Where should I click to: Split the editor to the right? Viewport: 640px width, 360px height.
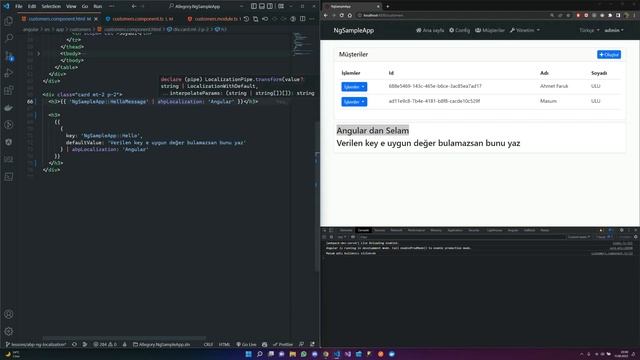pyautogui.click(x=302, y=19)
